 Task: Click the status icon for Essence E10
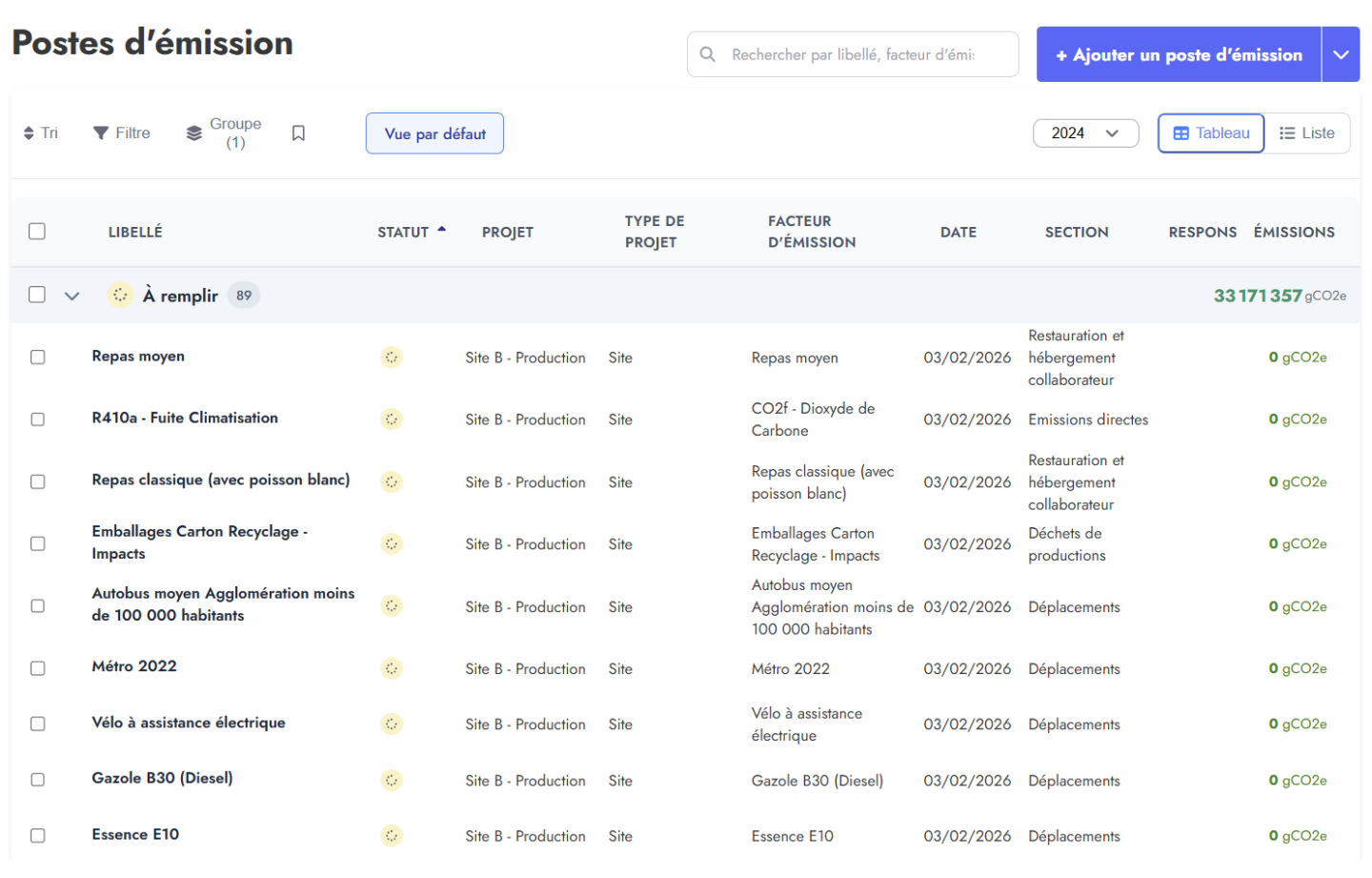392,836
